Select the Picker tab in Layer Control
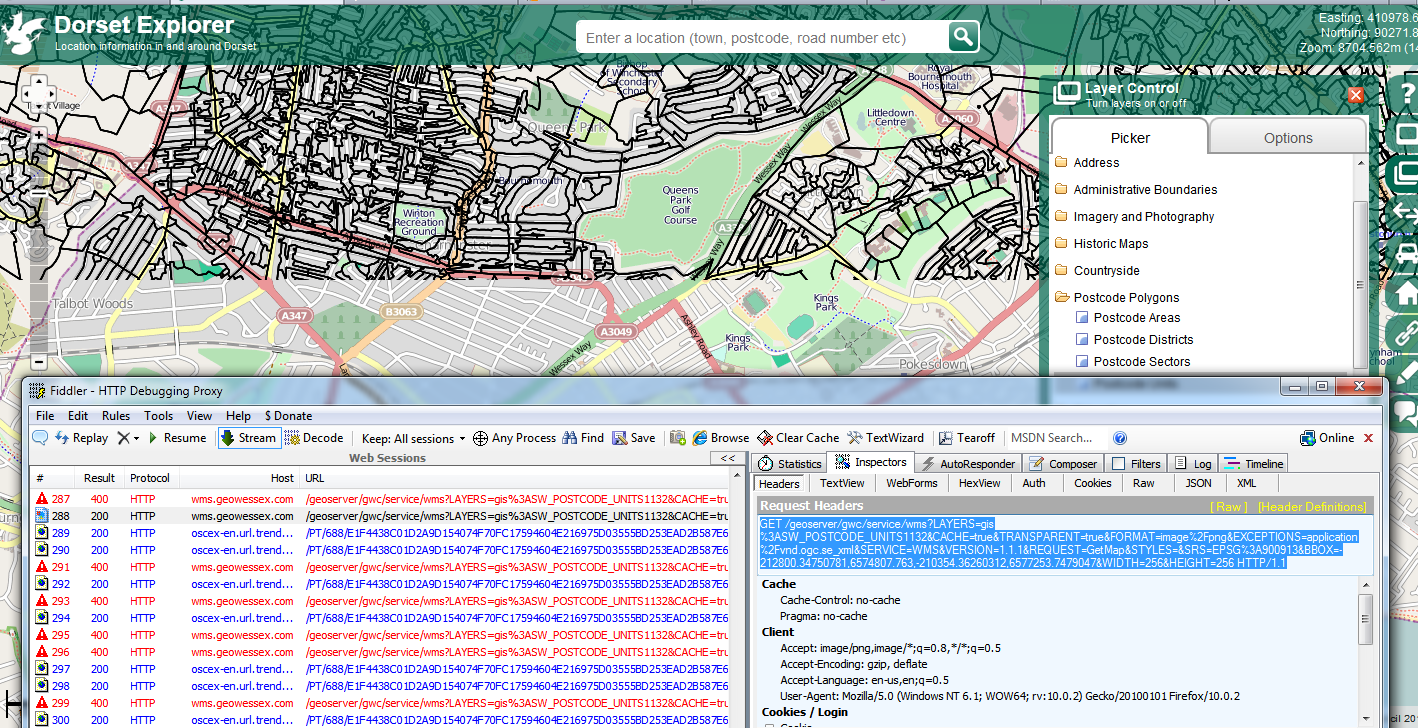This screenshot has height=728, width=1418. click(x=1130, y=138)
